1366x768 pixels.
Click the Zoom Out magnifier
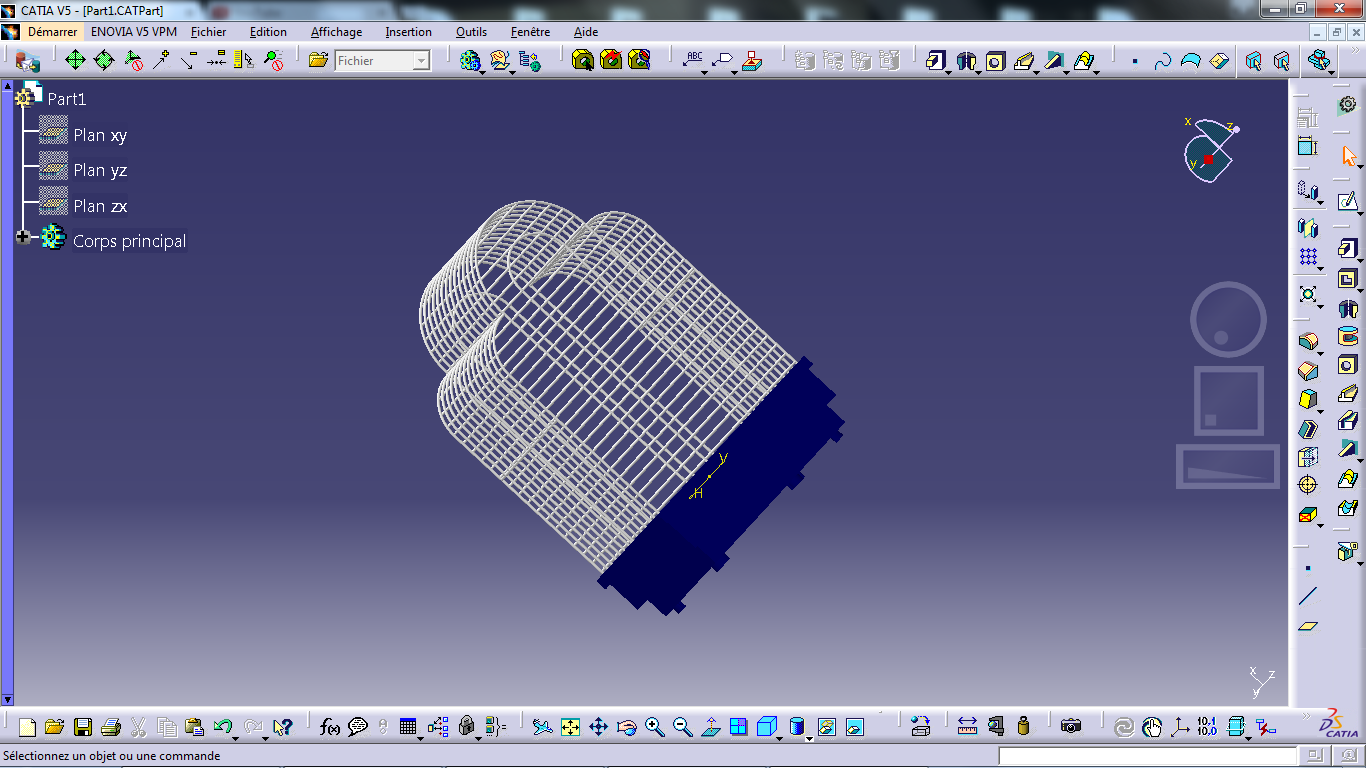(x=682, y=727)
